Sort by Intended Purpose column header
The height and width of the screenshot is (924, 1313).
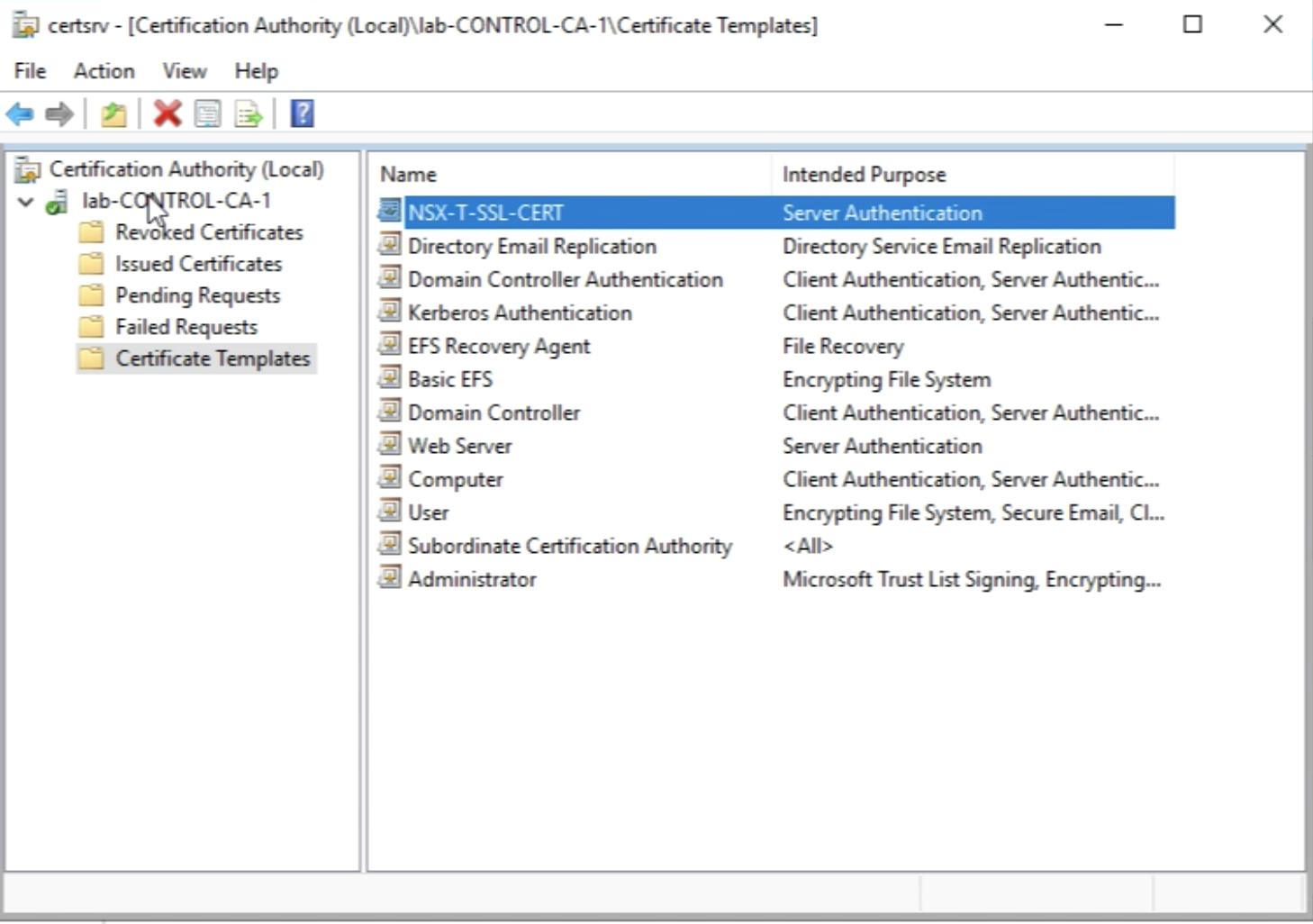point(864,175)
